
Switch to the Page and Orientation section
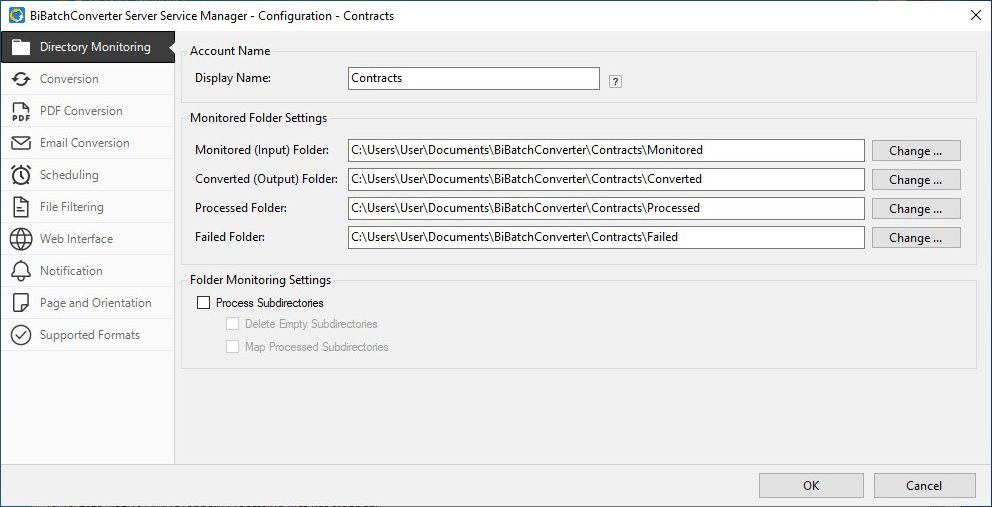tap(95, 303)
